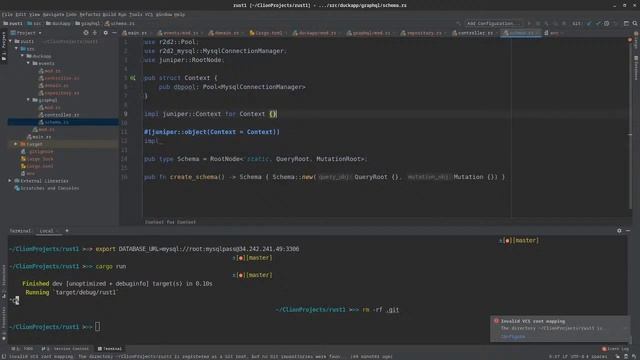Click the Git update project icon

click(x=589, y=24)
